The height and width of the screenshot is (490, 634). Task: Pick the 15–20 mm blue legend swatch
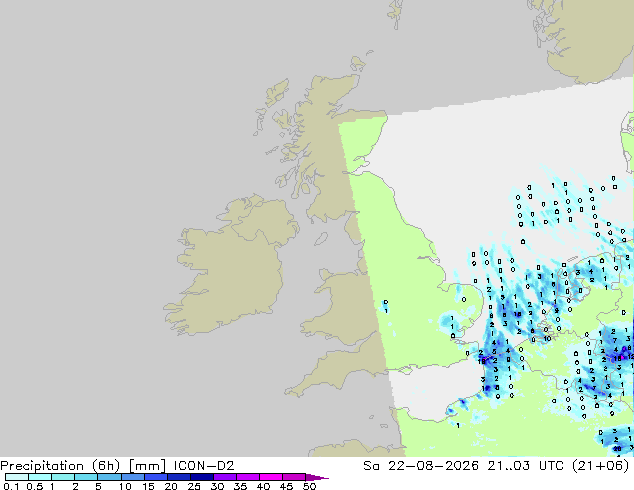point(156,477)
